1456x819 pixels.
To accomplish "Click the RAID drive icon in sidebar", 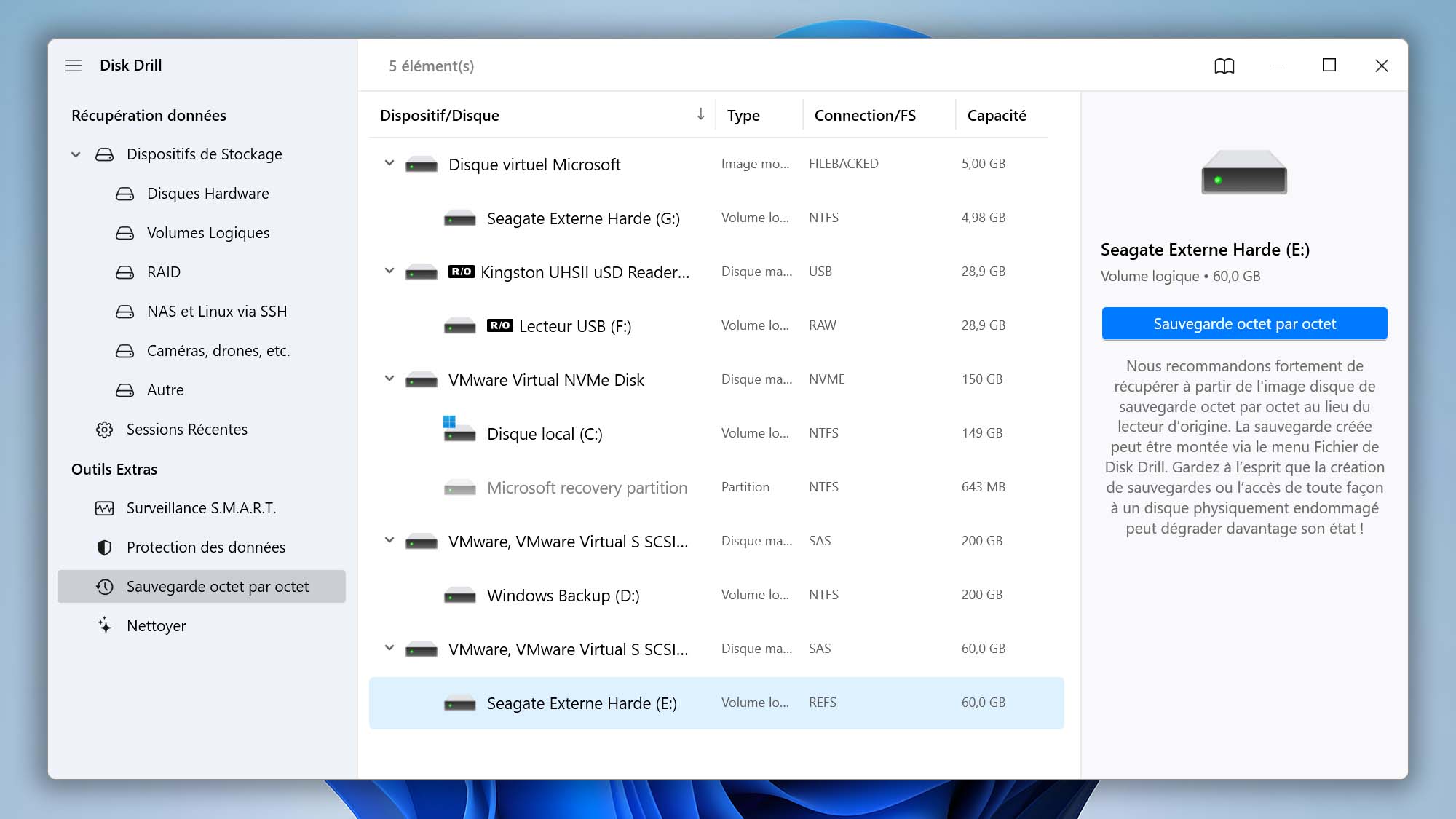I will pyautogui.click(x=125, y=272).
